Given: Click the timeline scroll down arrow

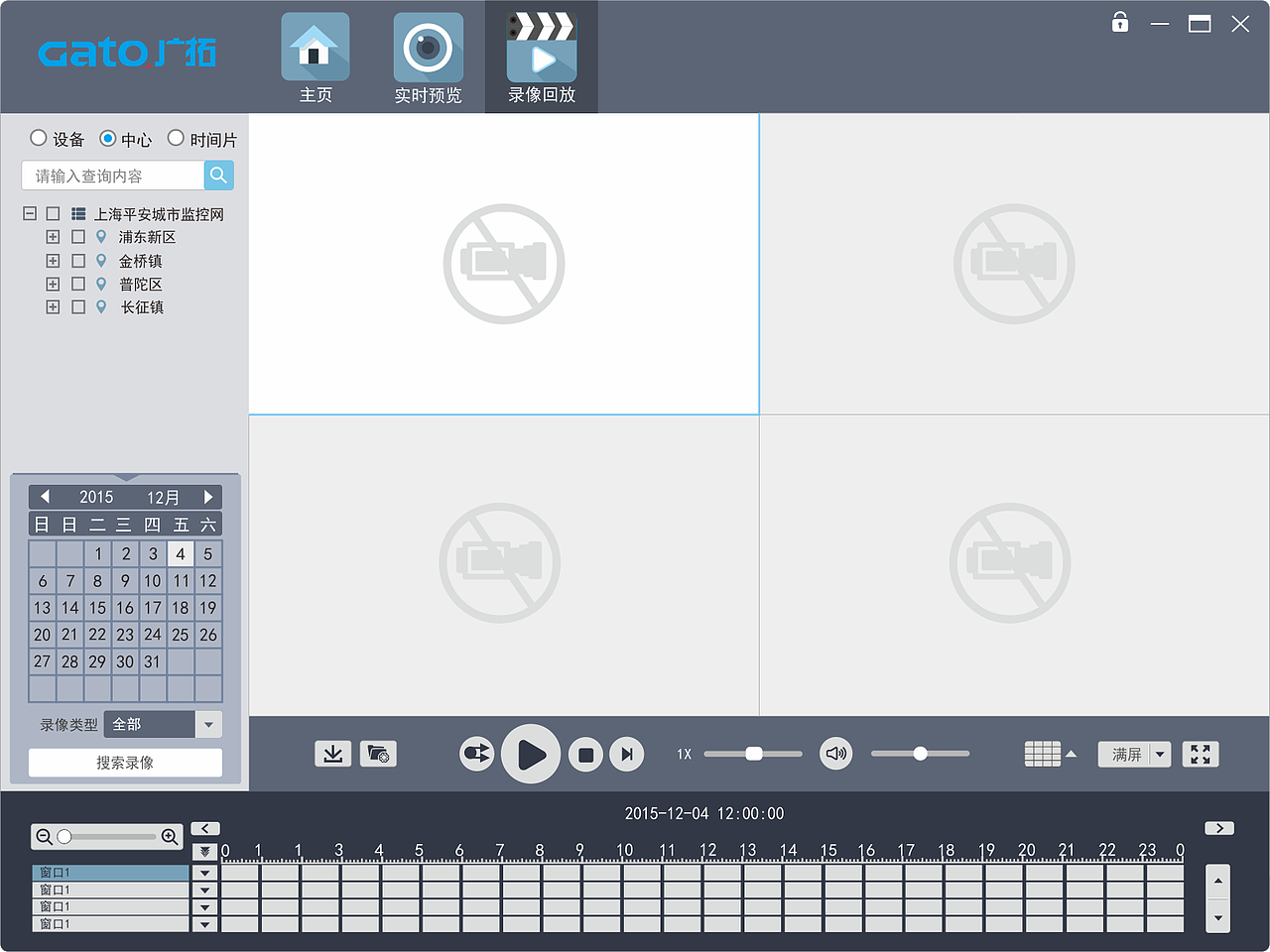Looking at the screenshot, I should point(1218,917).
